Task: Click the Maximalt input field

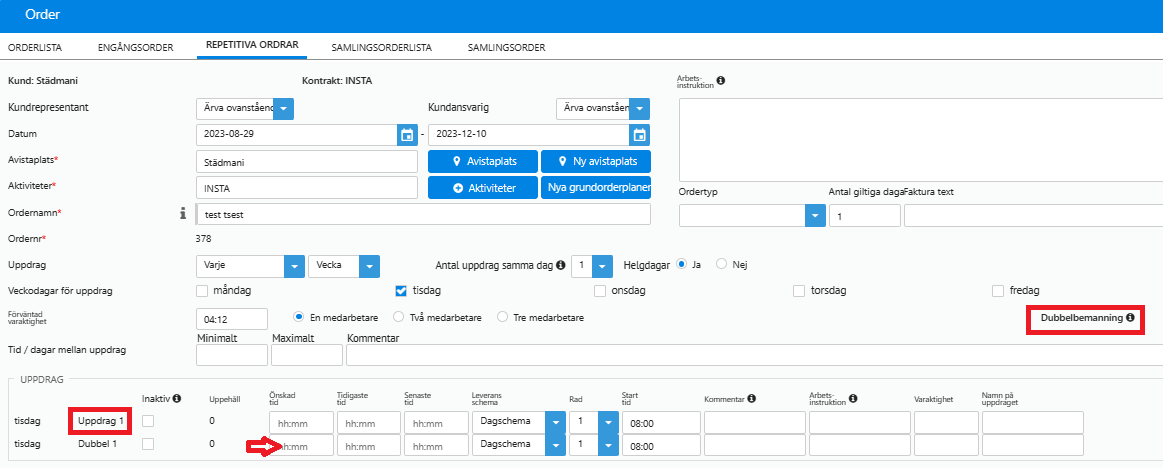Action: click(307, 355)
